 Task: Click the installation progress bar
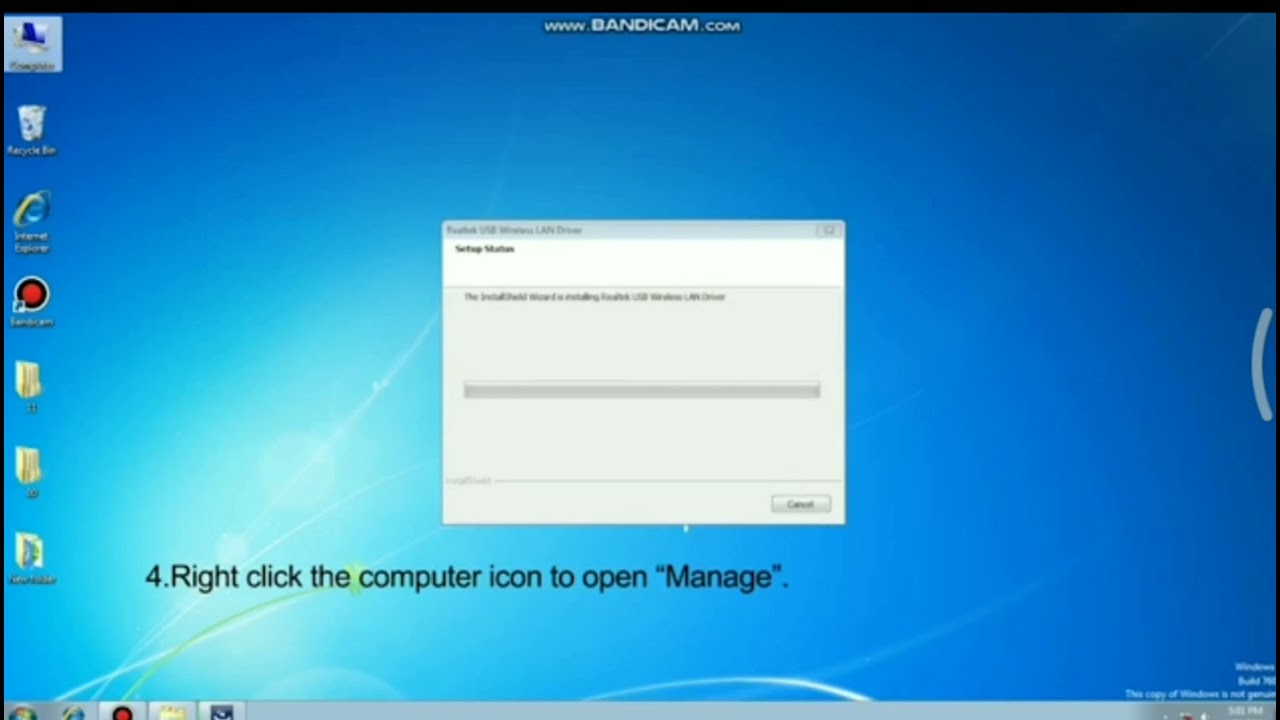point(642,390)
